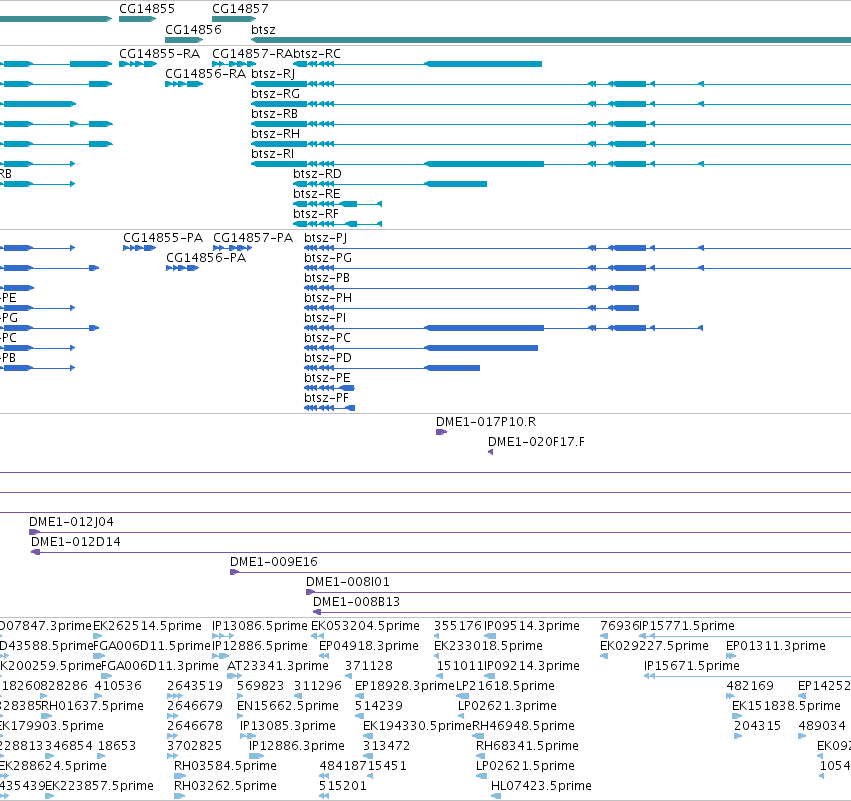Select EST label EK029227.5prime
Image resolution: width=851 pixels, height=801 pixels.
pos(654,646)
